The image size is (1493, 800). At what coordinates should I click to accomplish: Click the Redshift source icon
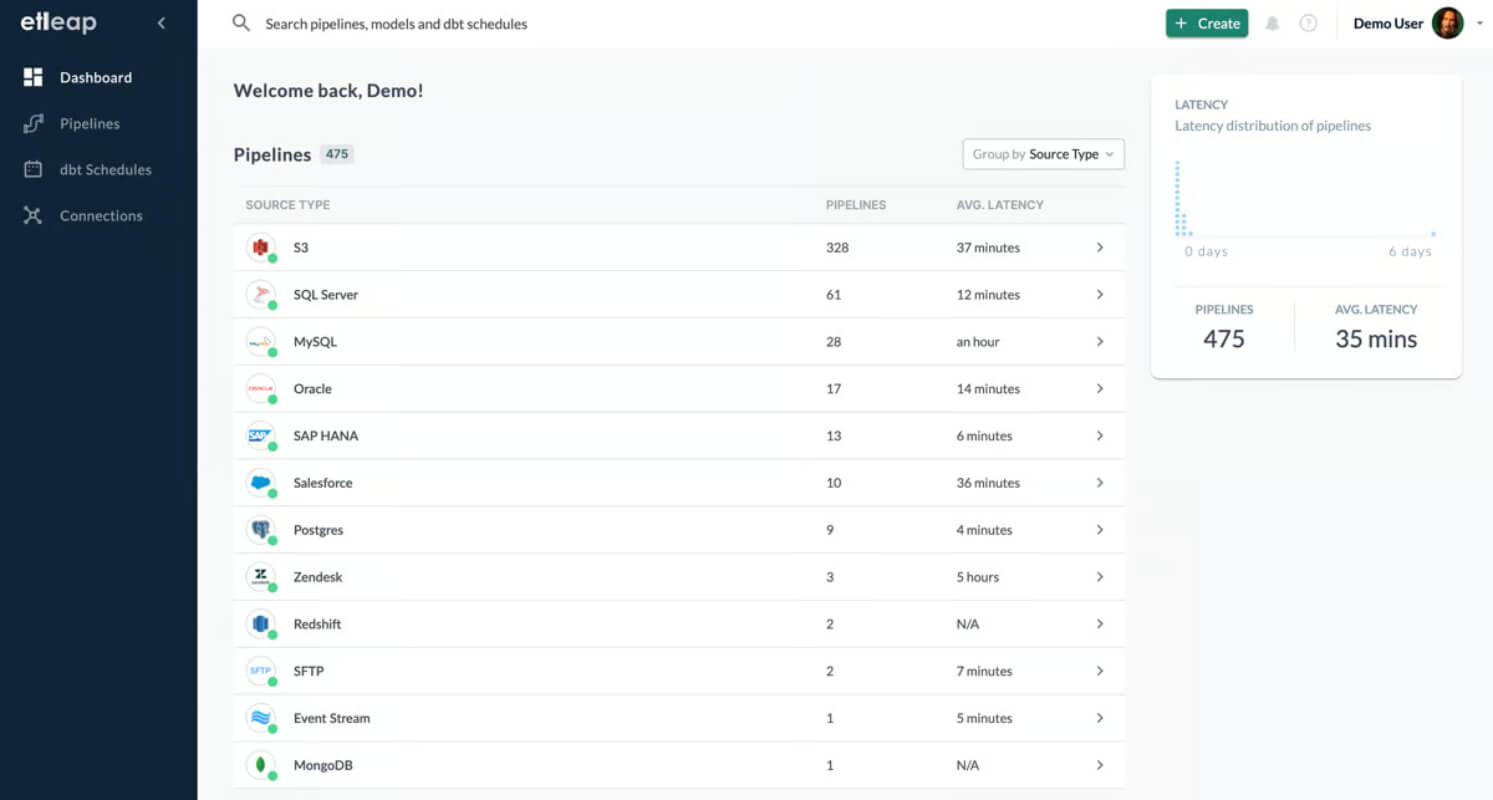click(x=261, y=623)
